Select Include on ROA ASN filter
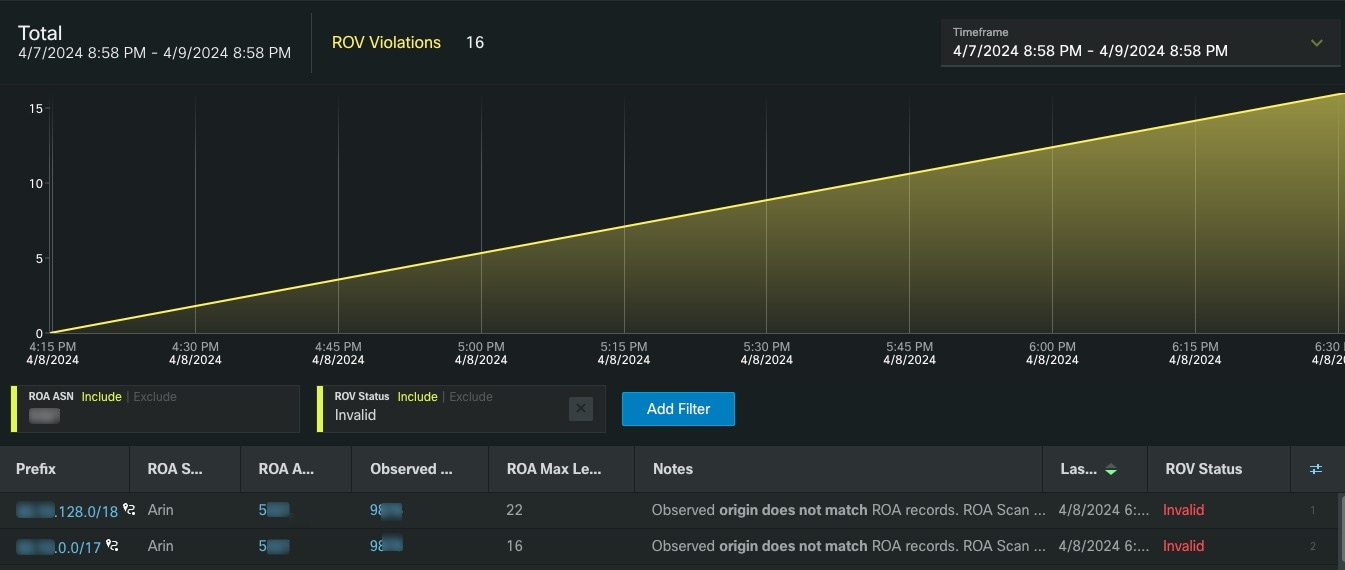 coord(101,397)
